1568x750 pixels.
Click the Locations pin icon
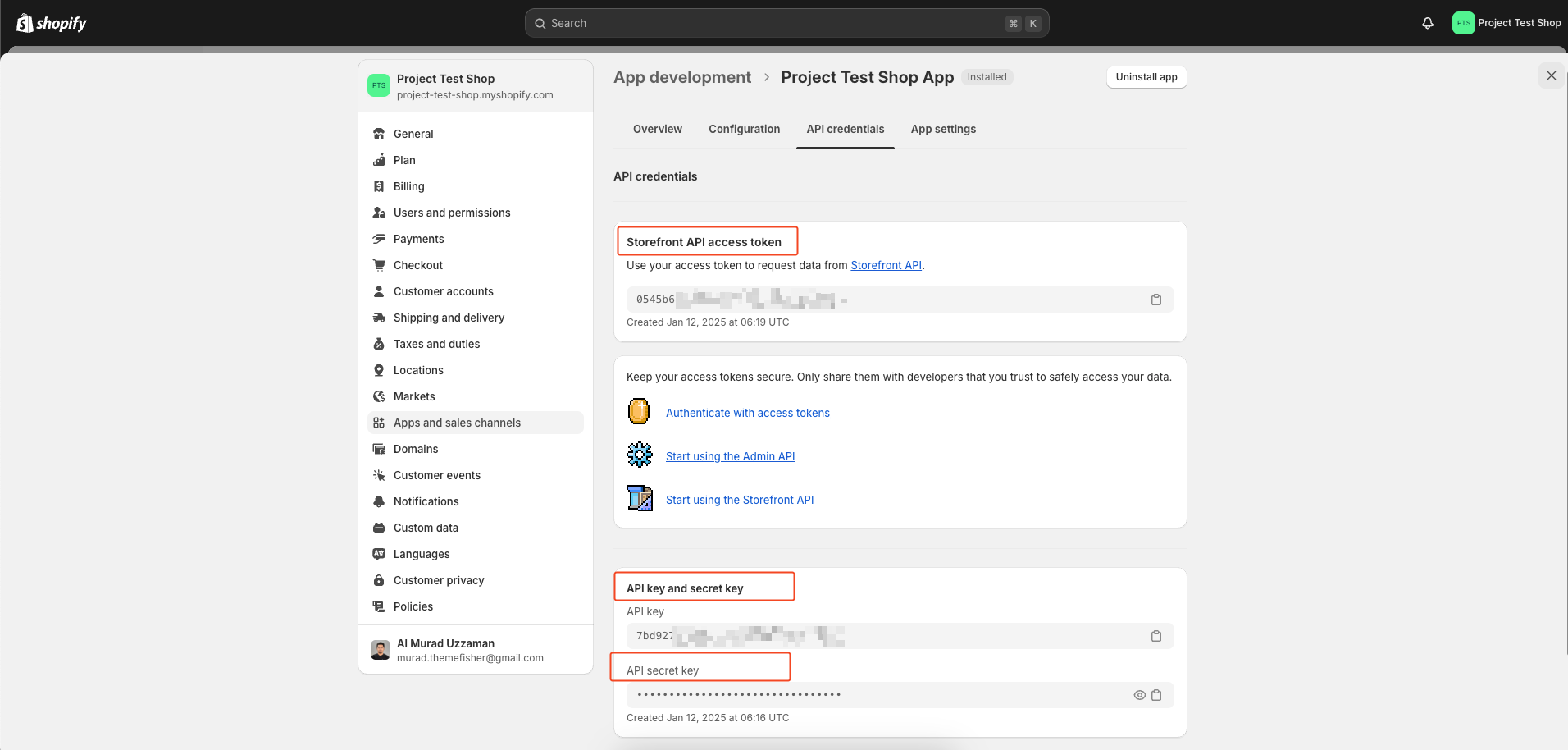click(x=379, y=370)
